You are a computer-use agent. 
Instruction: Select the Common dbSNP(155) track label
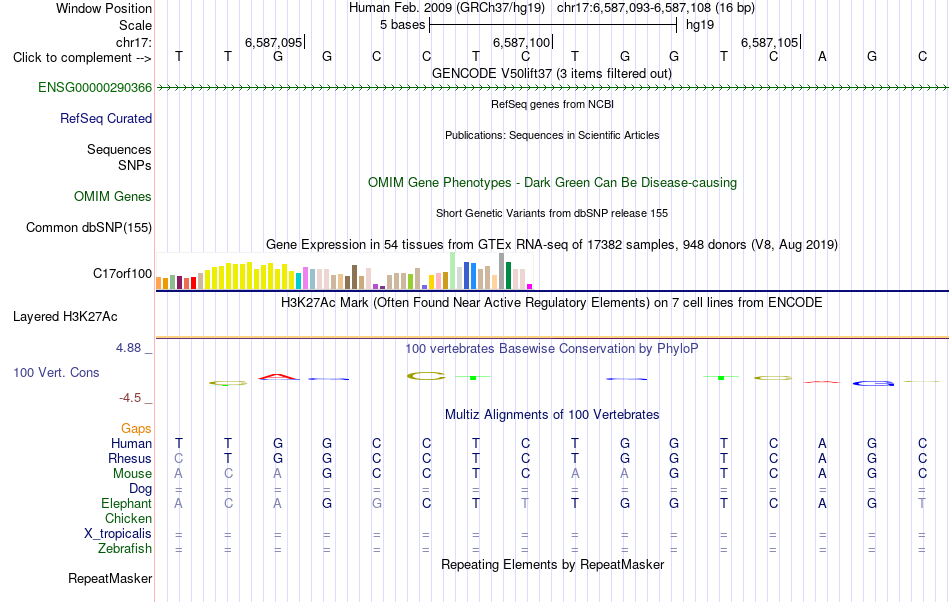(x=89, y=228)
